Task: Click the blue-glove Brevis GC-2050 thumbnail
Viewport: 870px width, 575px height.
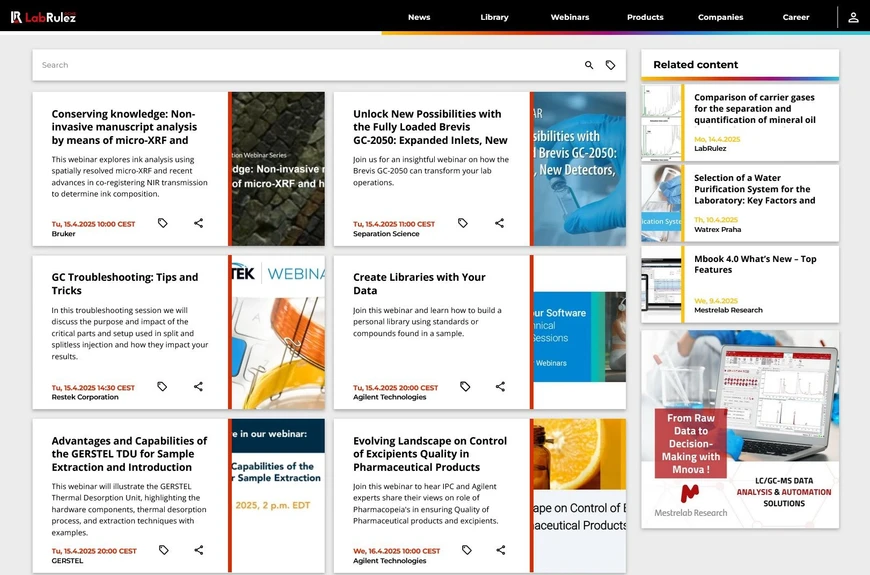Action: coord(580,169)
